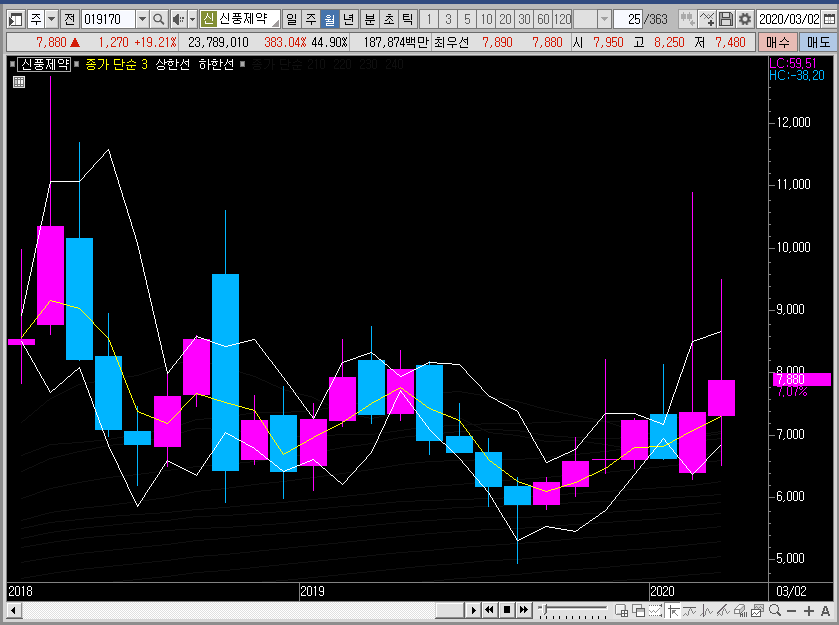The height and width of the screenshot is (625, 839).
Task: Expand the custom interval dropdown
Action: [604, 20]
